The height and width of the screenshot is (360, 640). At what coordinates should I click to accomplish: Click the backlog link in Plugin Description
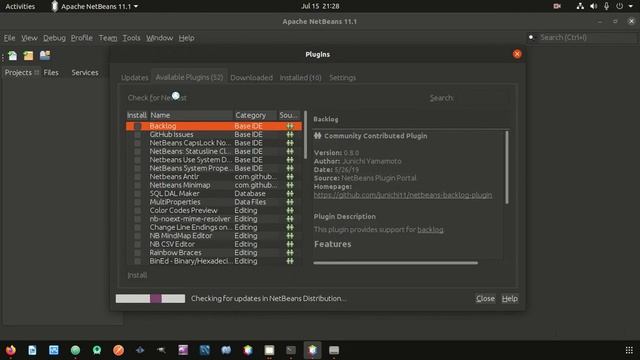[x=430, y=230]
